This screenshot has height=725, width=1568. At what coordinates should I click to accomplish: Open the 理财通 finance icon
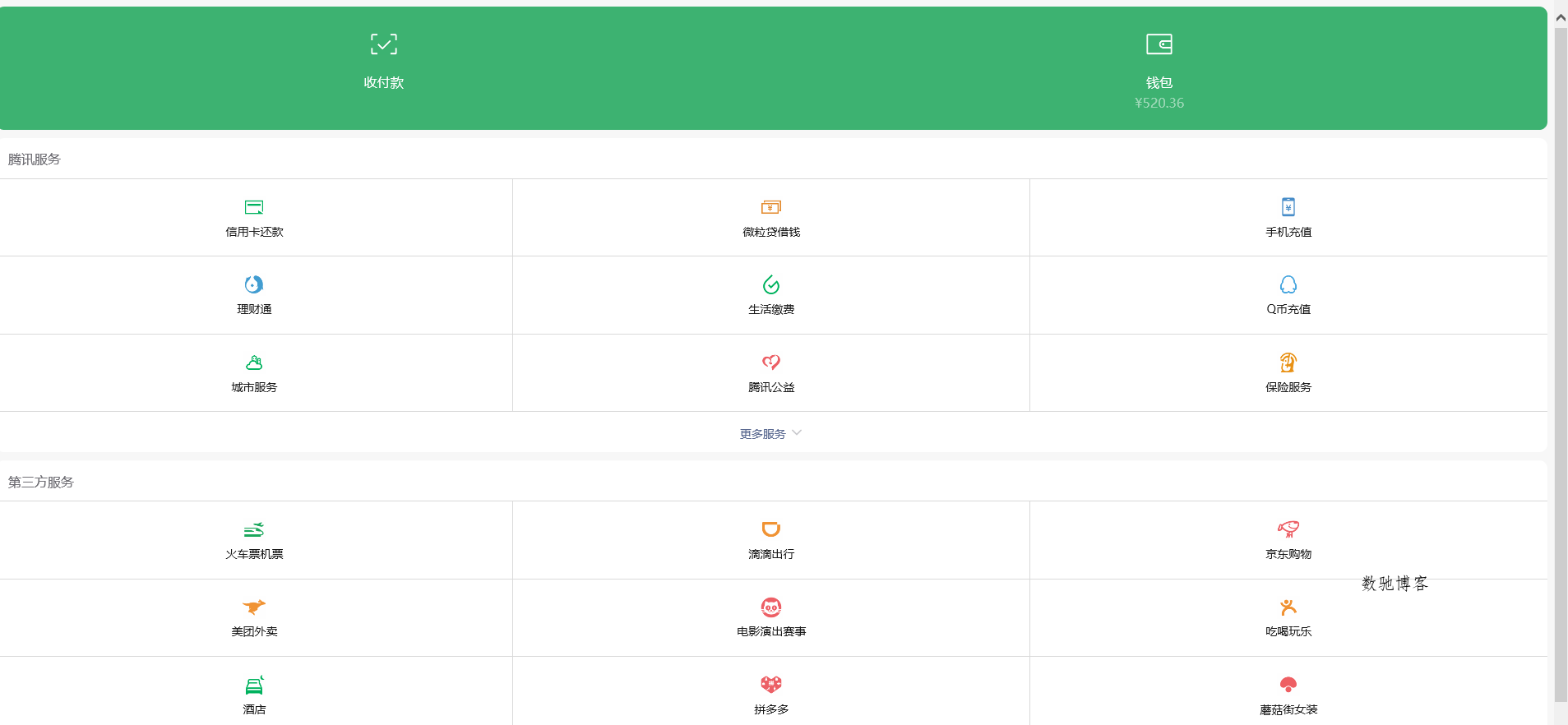point(254,284)
